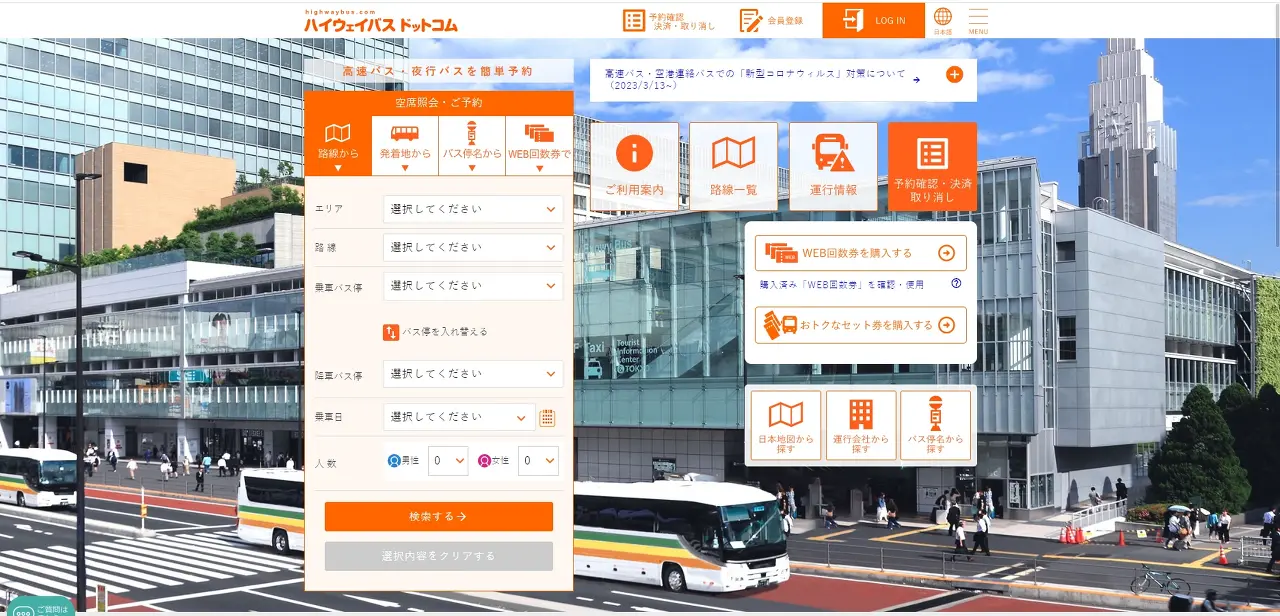Viewport: 1280px width, 616px height.
Task: Open the MENU hamburger menu
Action: [977, 18]
